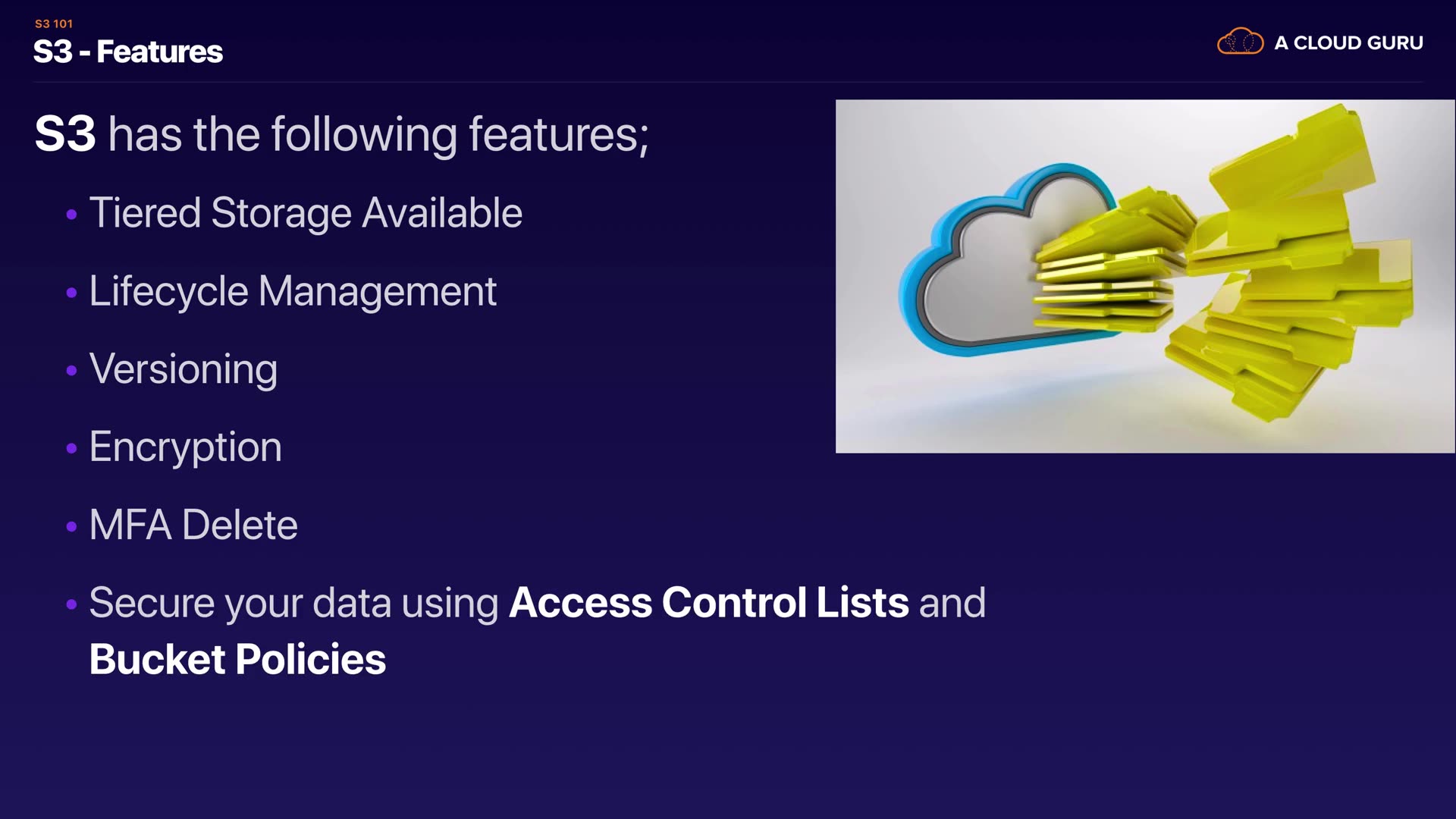Select the "A CLOUD GURU" brand text

1348,42
